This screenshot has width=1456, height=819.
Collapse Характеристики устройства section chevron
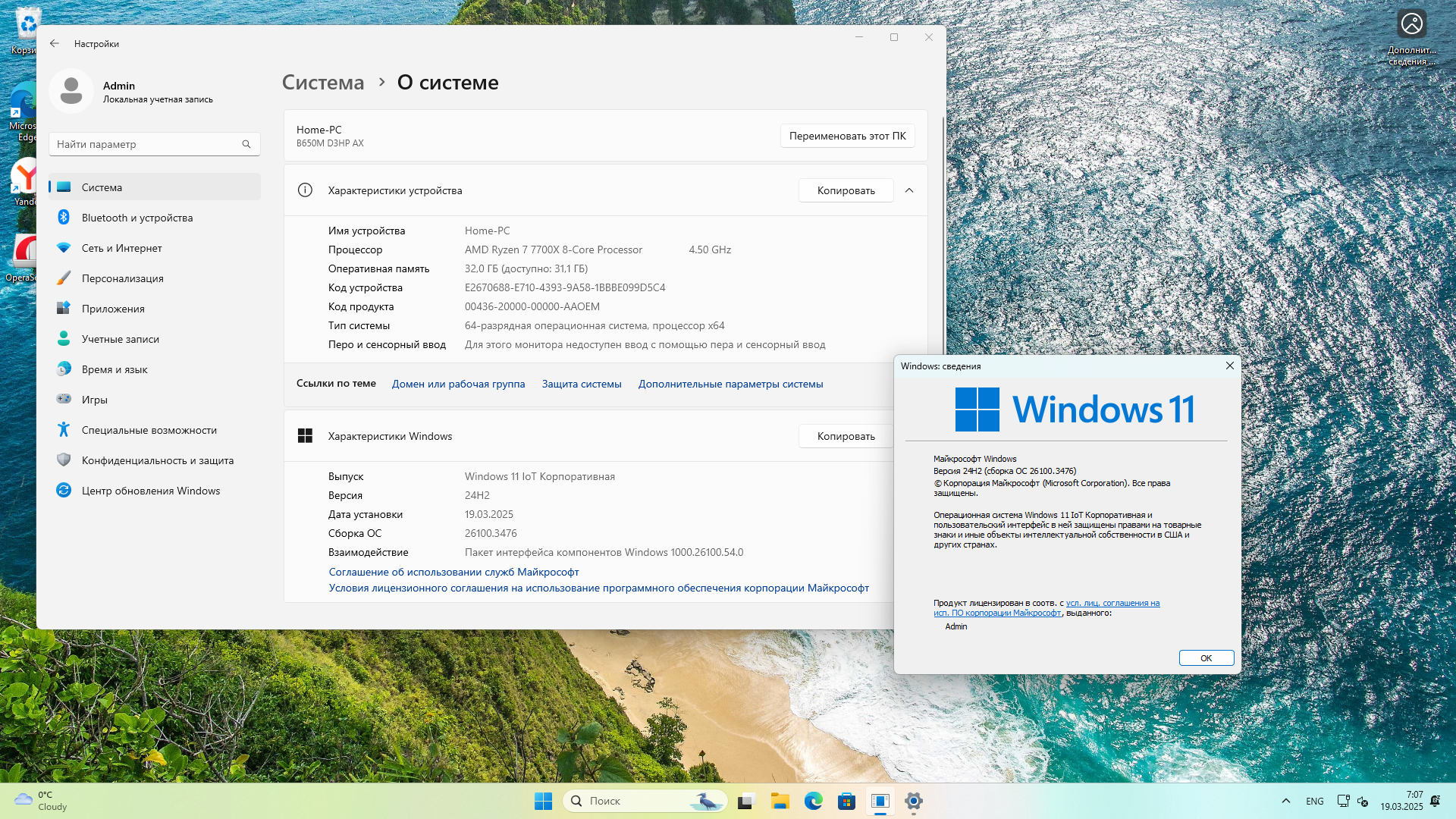(909, 190)
